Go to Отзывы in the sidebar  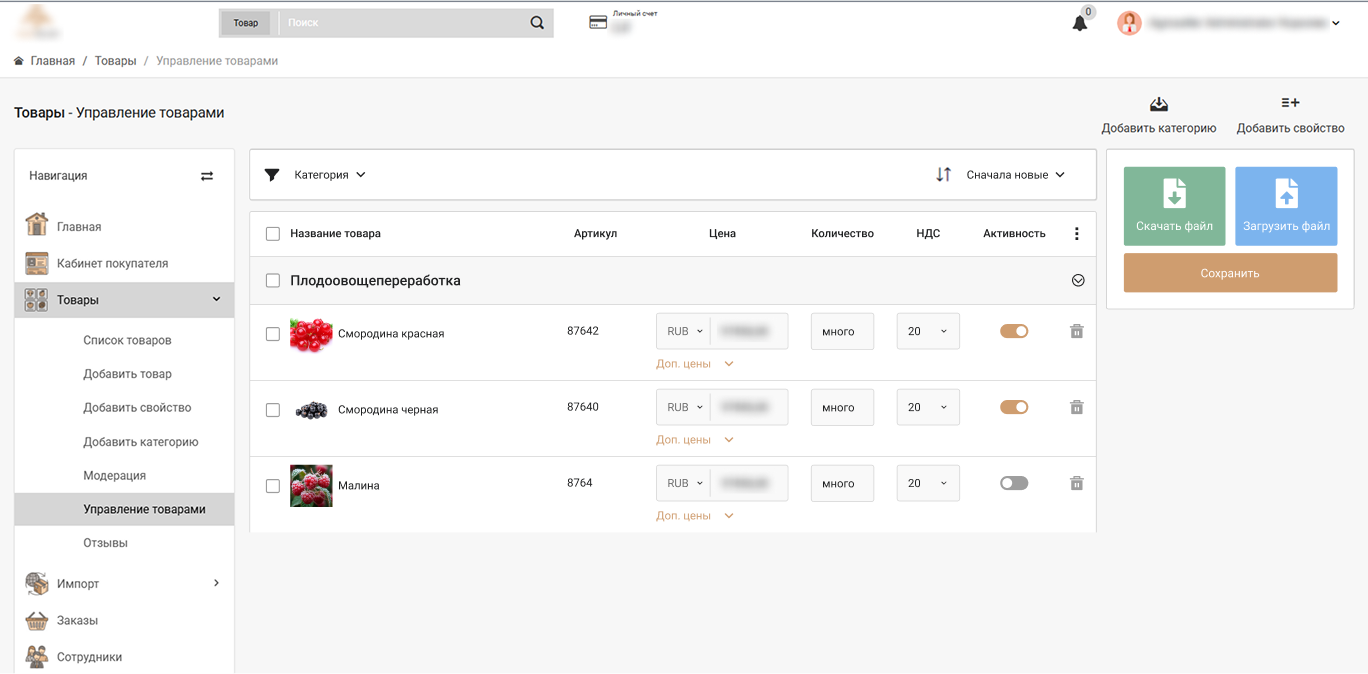click(105, 543)
